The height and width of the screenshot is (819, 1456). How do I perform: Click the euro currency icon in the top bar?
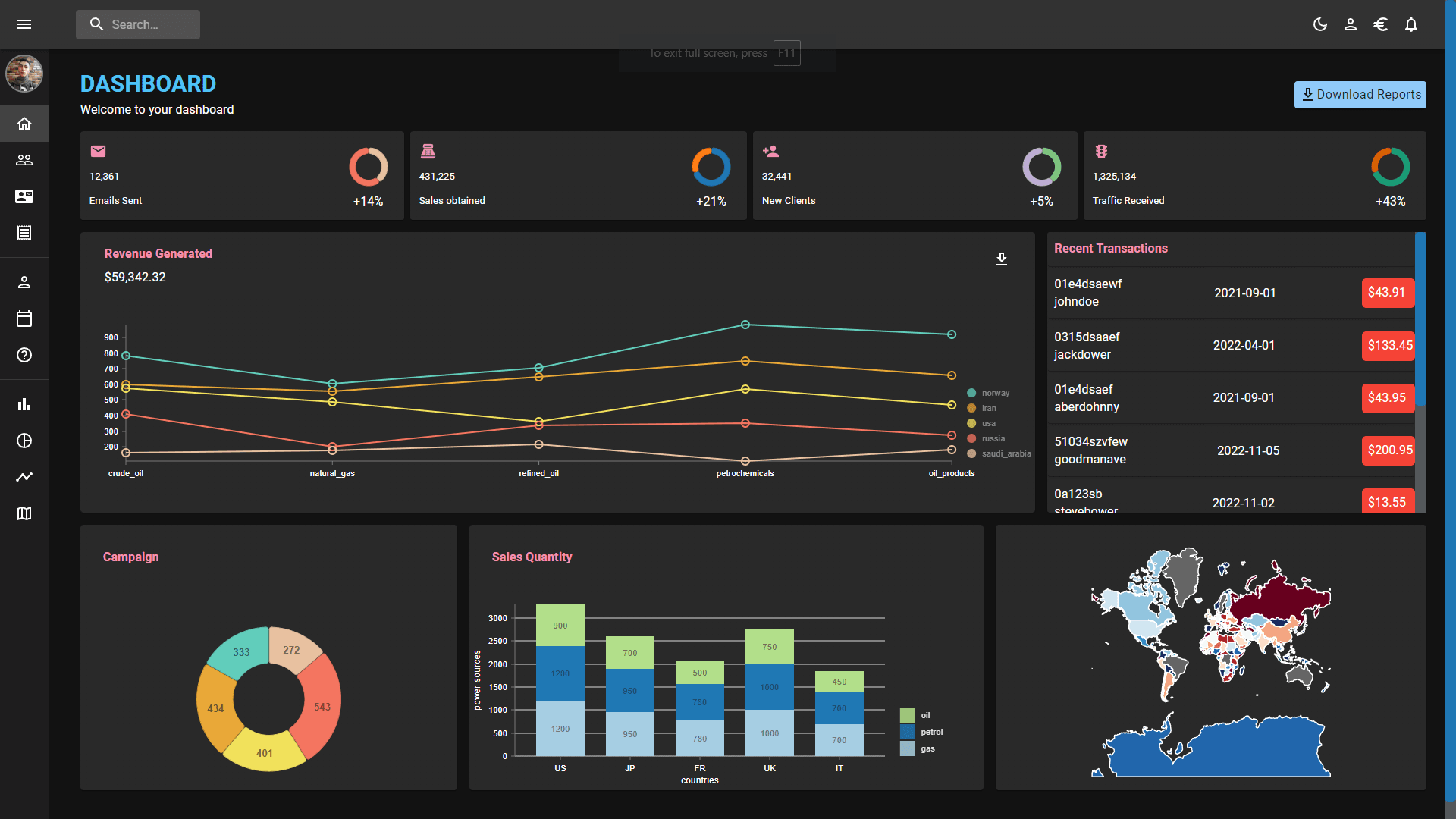tap(1381, 24)
